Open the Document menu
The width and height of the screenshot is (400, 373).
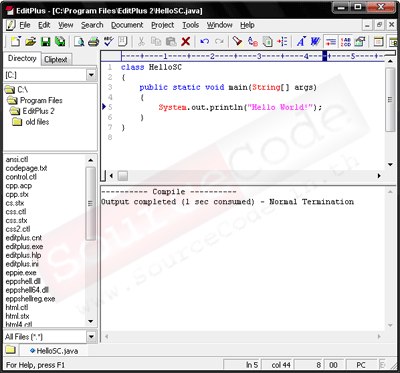tap(127, 25)
